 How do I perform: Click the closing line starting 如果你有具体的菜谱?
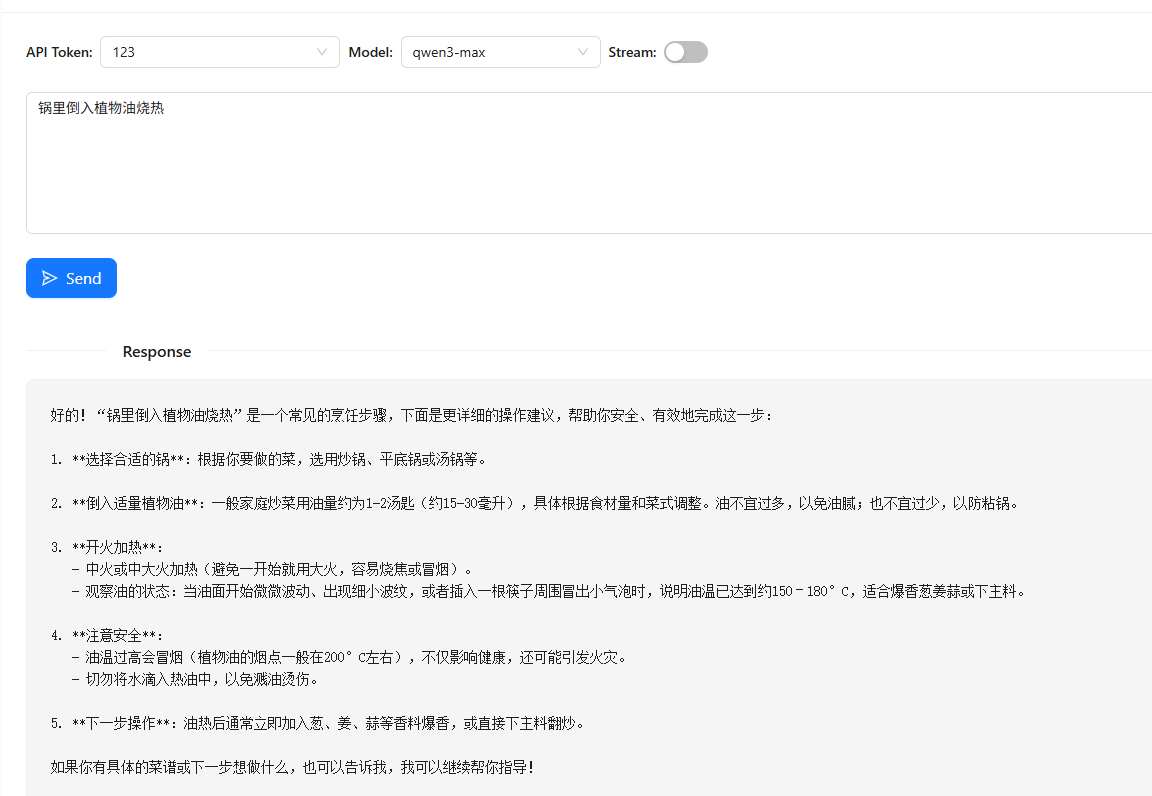click(x=292, y=767)
